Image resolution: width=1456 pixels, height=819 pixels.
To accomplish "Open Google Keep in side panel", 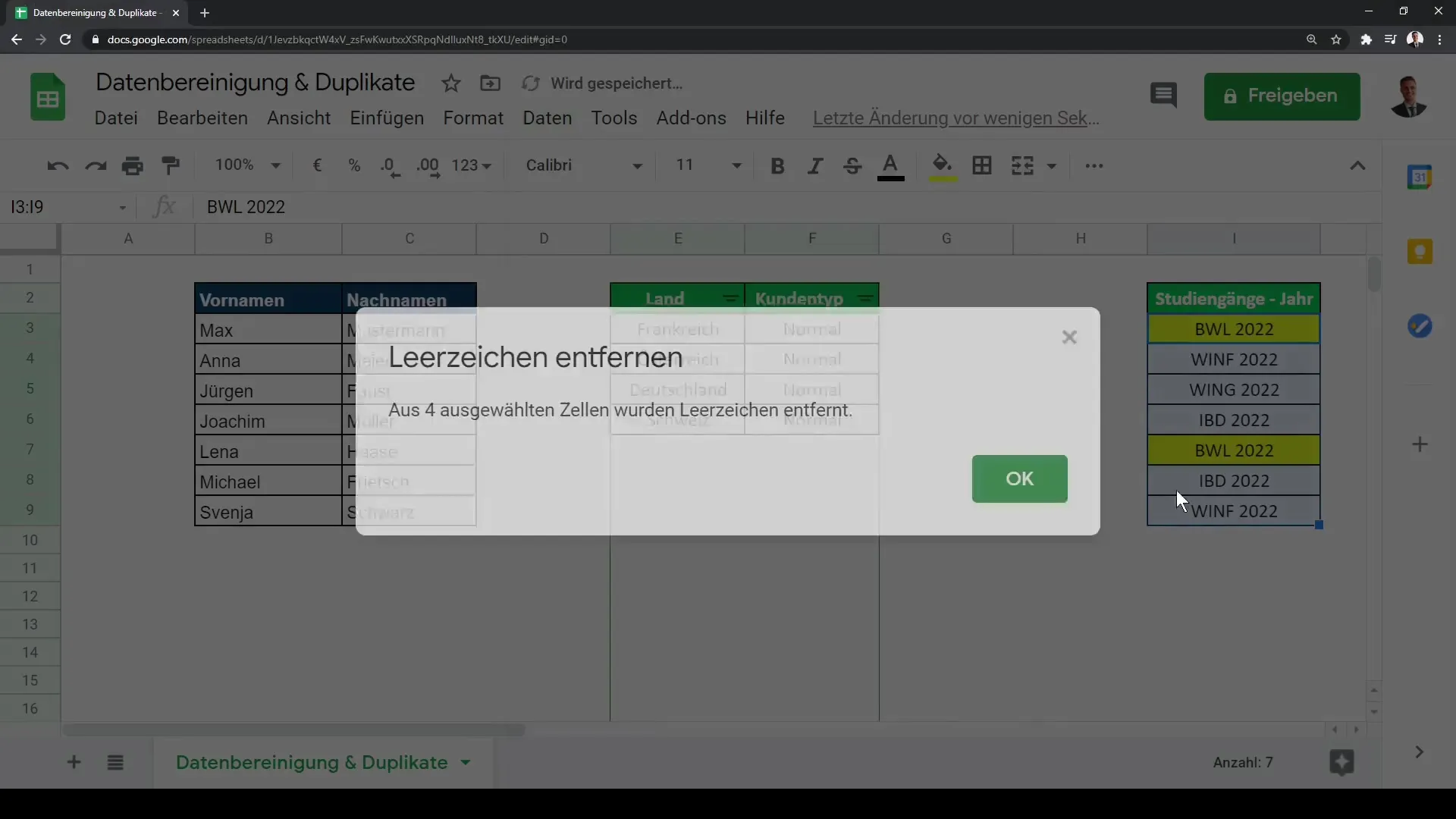I will tap(1420, 252).
